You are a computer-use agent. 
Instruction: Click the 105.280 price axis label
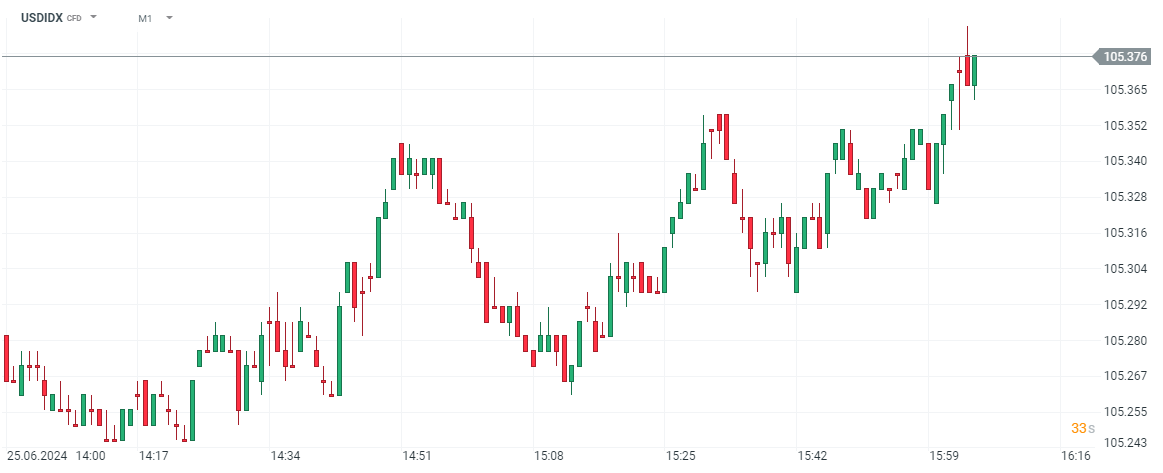[1125, 341]
